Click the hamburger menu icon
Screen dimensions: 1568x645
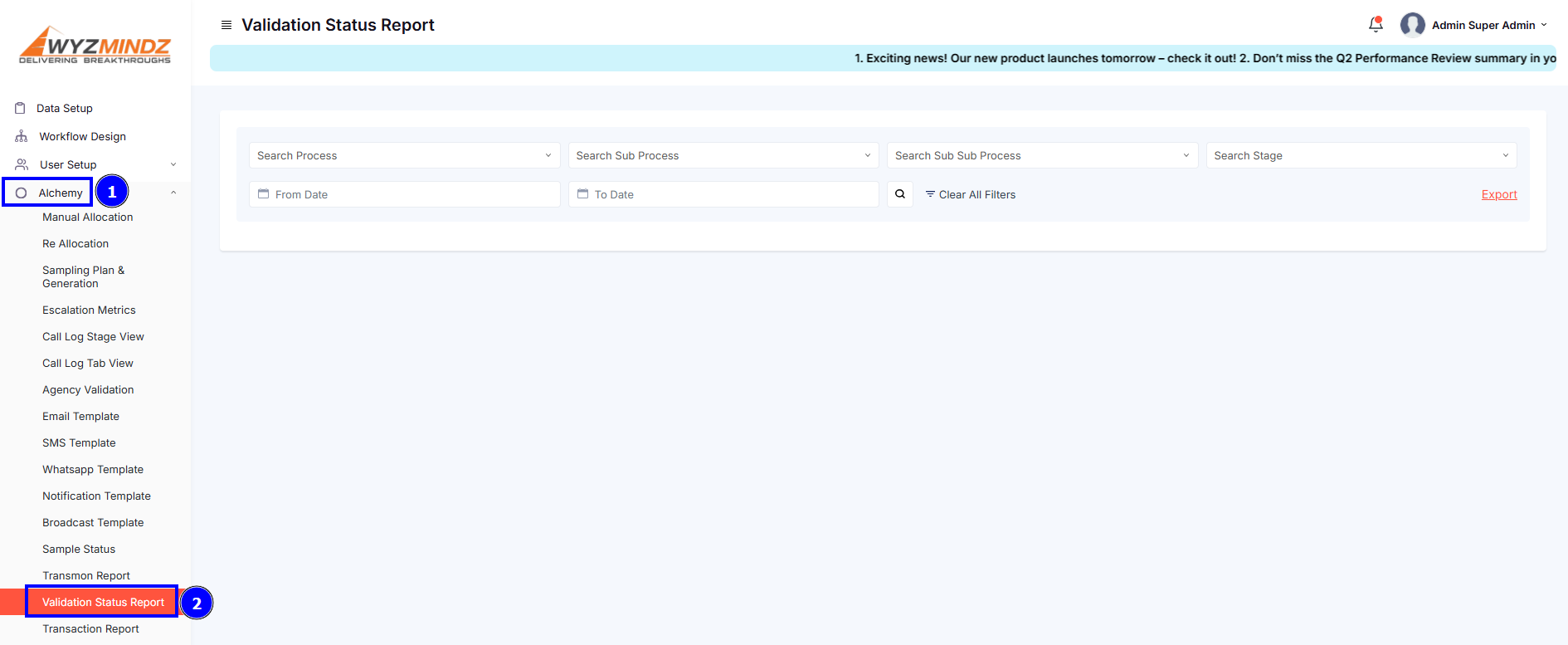[x=226, y=25]
